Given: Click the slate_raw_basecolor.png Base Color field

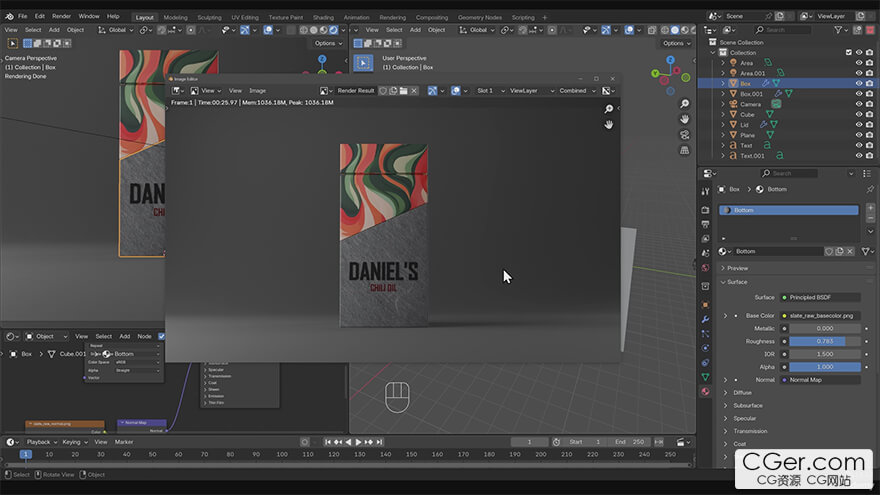Looking at the screenshot, I should pos(820,315).
